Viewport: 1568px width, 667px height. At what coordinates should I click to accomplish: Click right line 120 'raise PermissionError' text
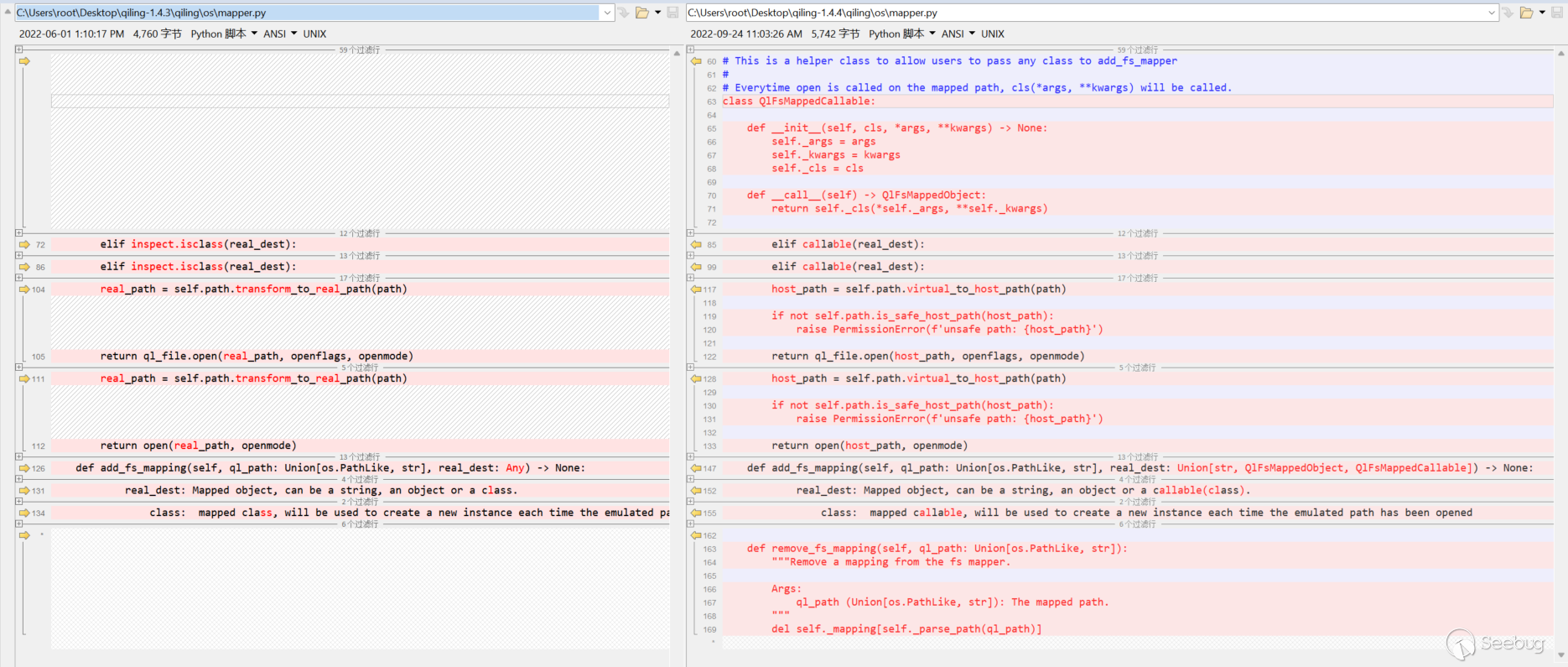click(x=950, y=329)
